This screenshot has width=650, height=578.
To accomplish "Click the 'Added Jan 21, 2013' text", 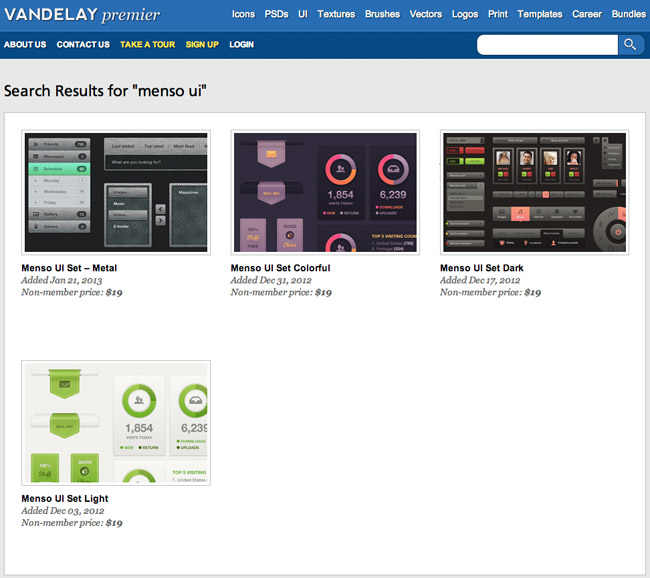I will pos(62,280).
